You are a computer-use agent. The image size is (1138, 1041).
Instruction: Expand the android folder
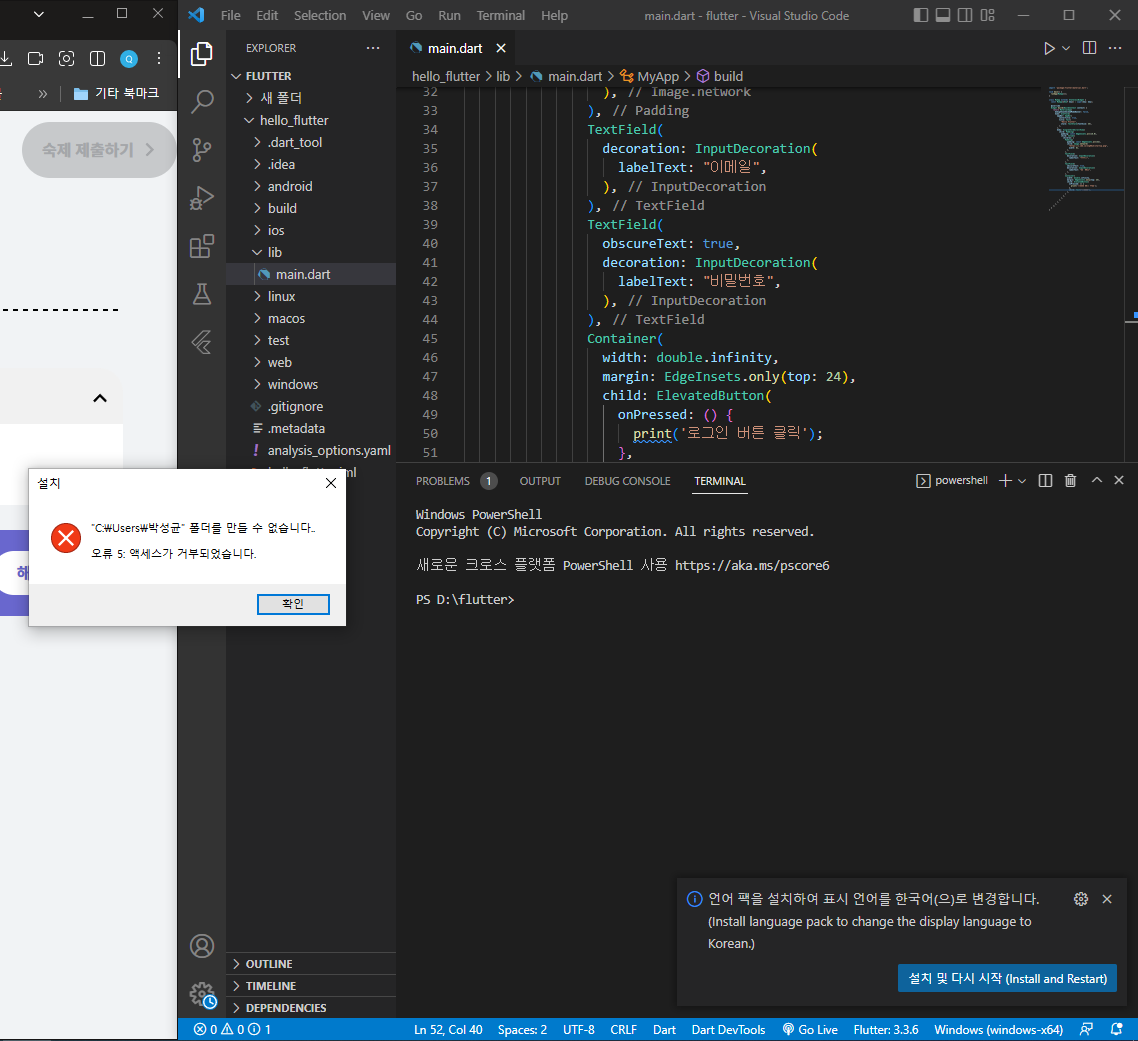pos(311,186)
